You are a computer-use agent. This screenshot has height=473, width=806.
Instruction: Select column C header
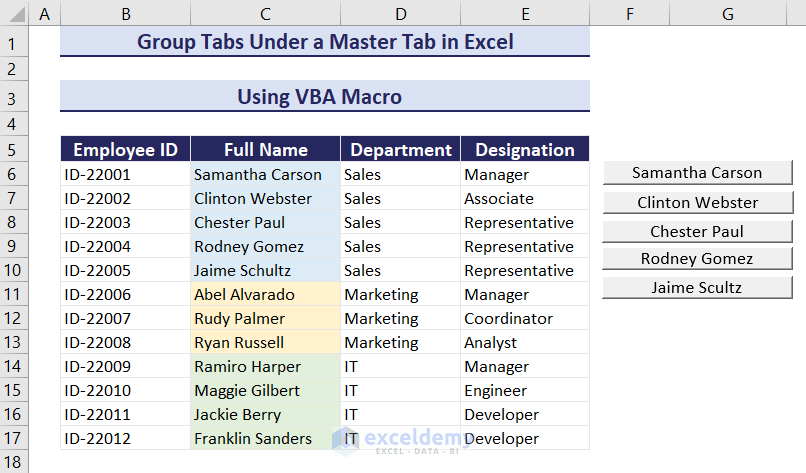265,14
